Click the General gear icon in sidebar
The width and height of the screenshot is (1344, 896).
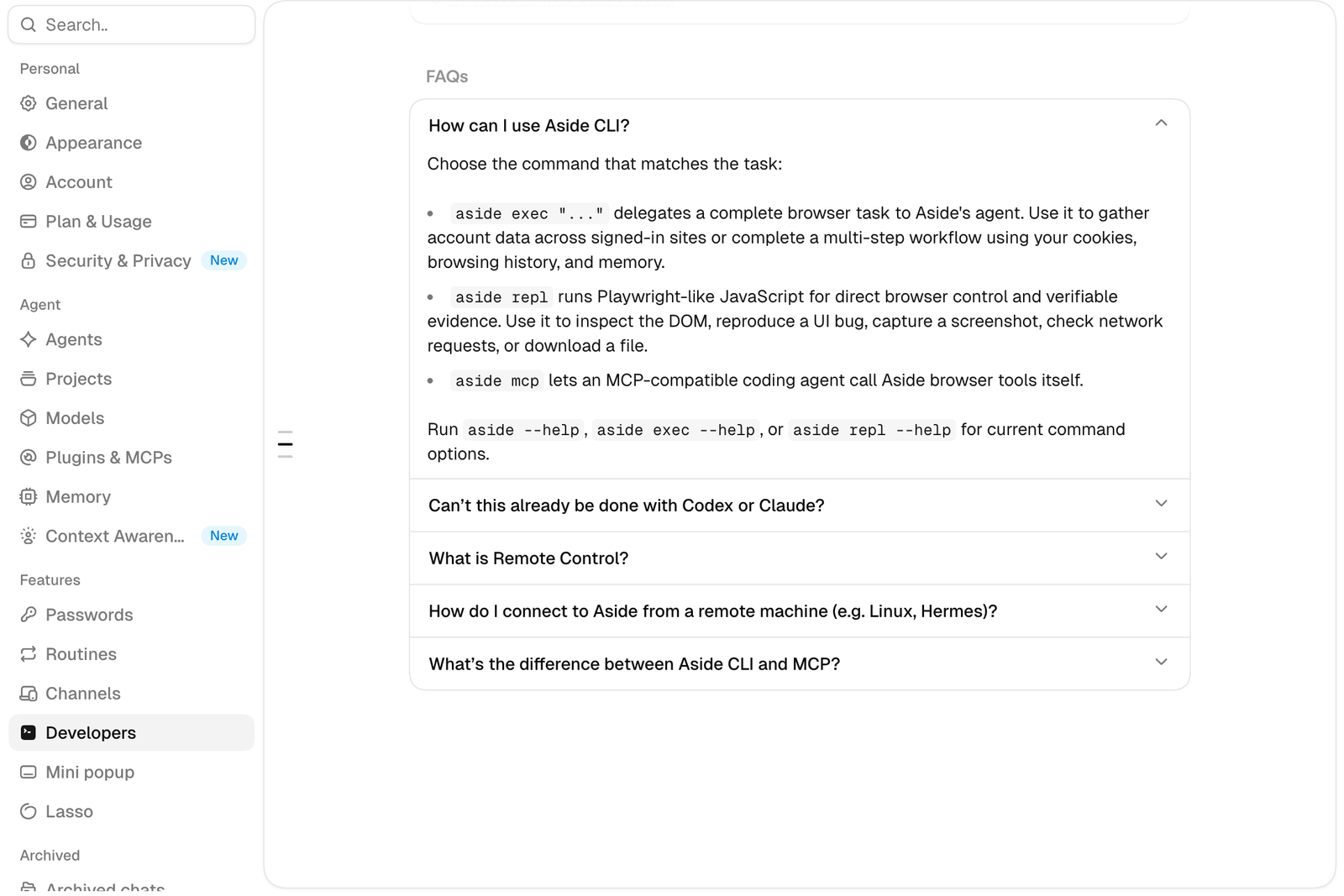tap(29, 103)
